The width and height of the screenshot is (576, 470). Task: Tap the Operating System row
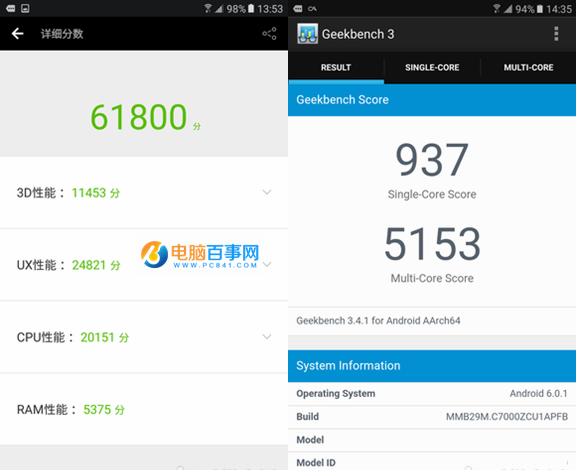pyautogui.click(x=432, y=394)
